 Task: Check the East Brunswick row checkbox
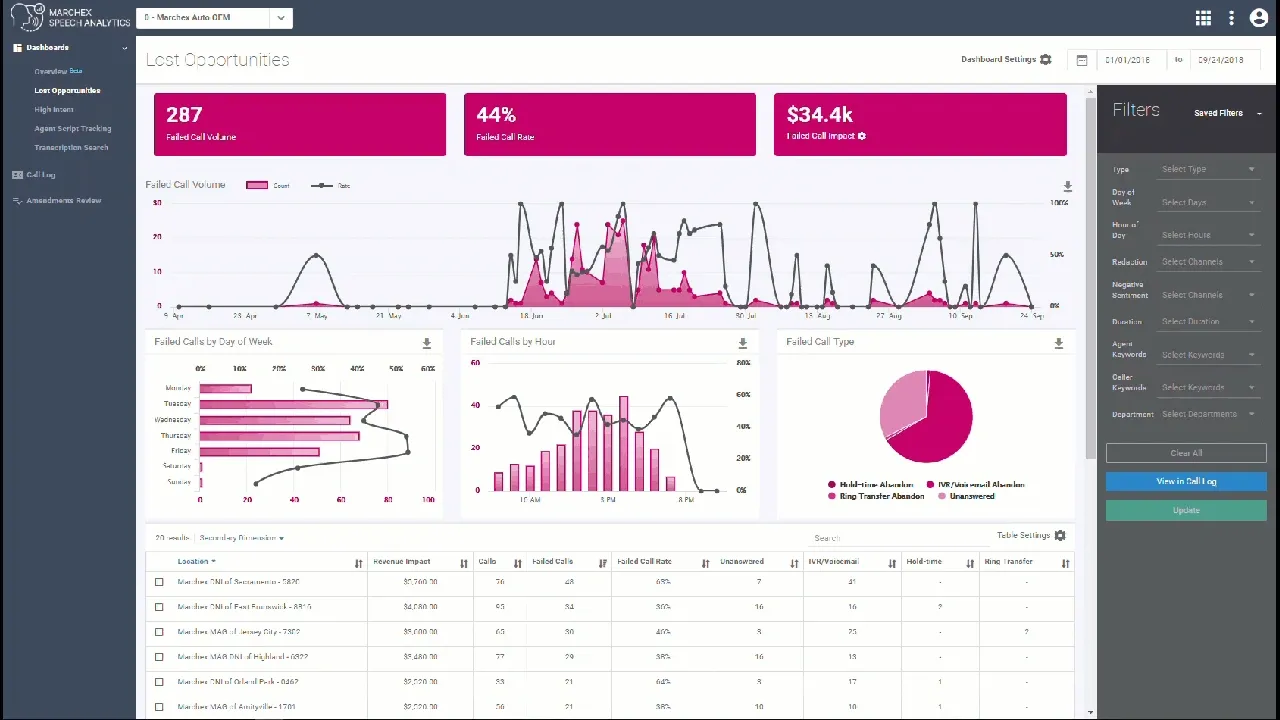(x=159, y=607)
